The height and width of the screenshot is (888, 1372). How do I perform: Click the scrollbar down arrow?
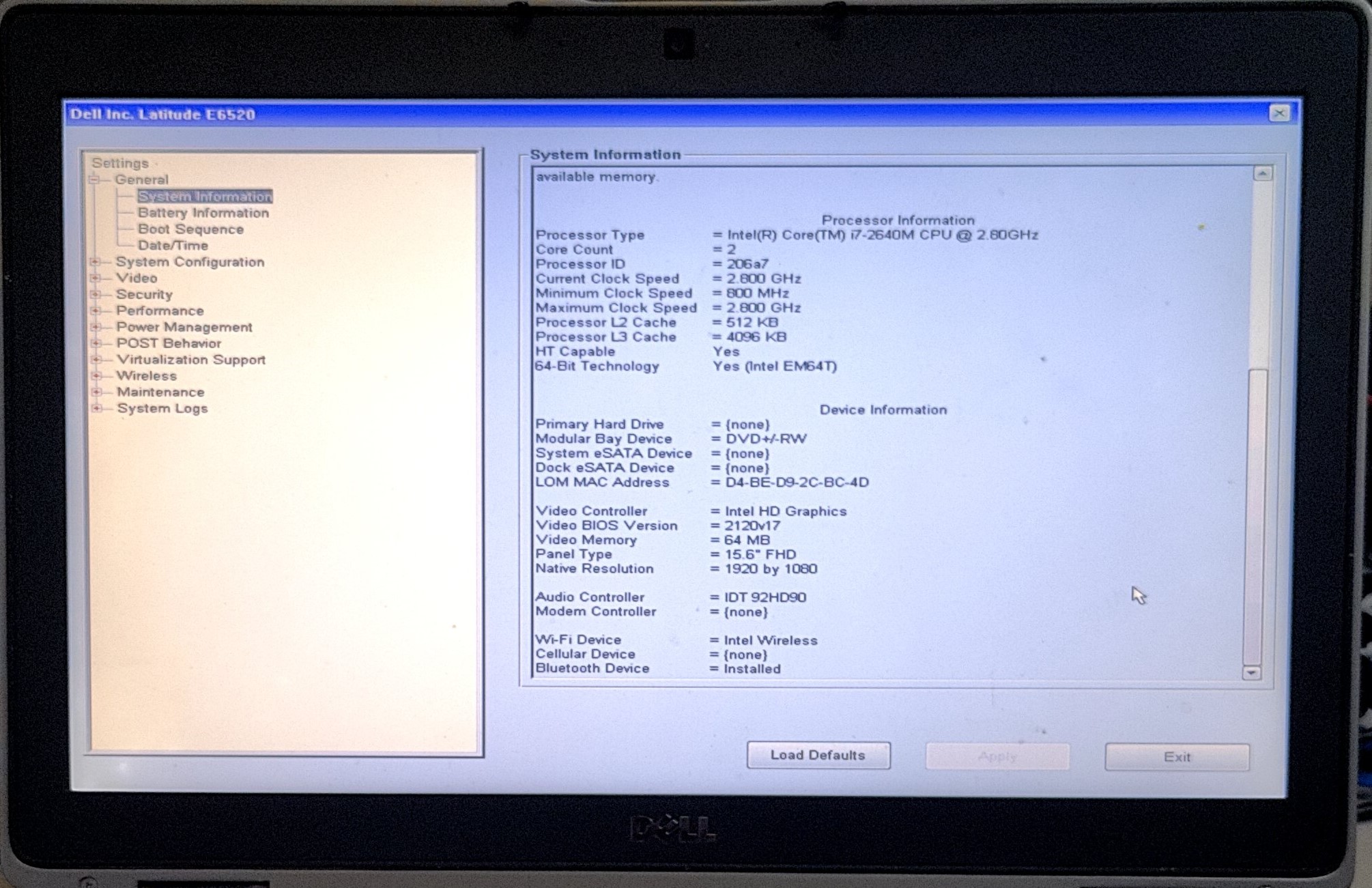pos(1251,673)
